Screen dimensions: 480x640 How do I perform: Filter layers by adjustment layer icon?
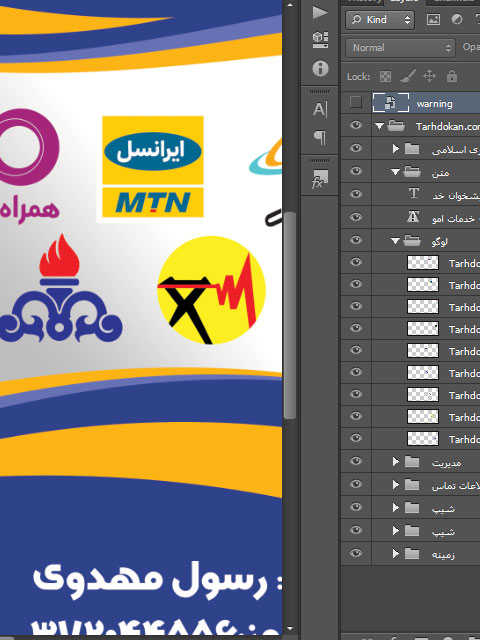(456, 20)
